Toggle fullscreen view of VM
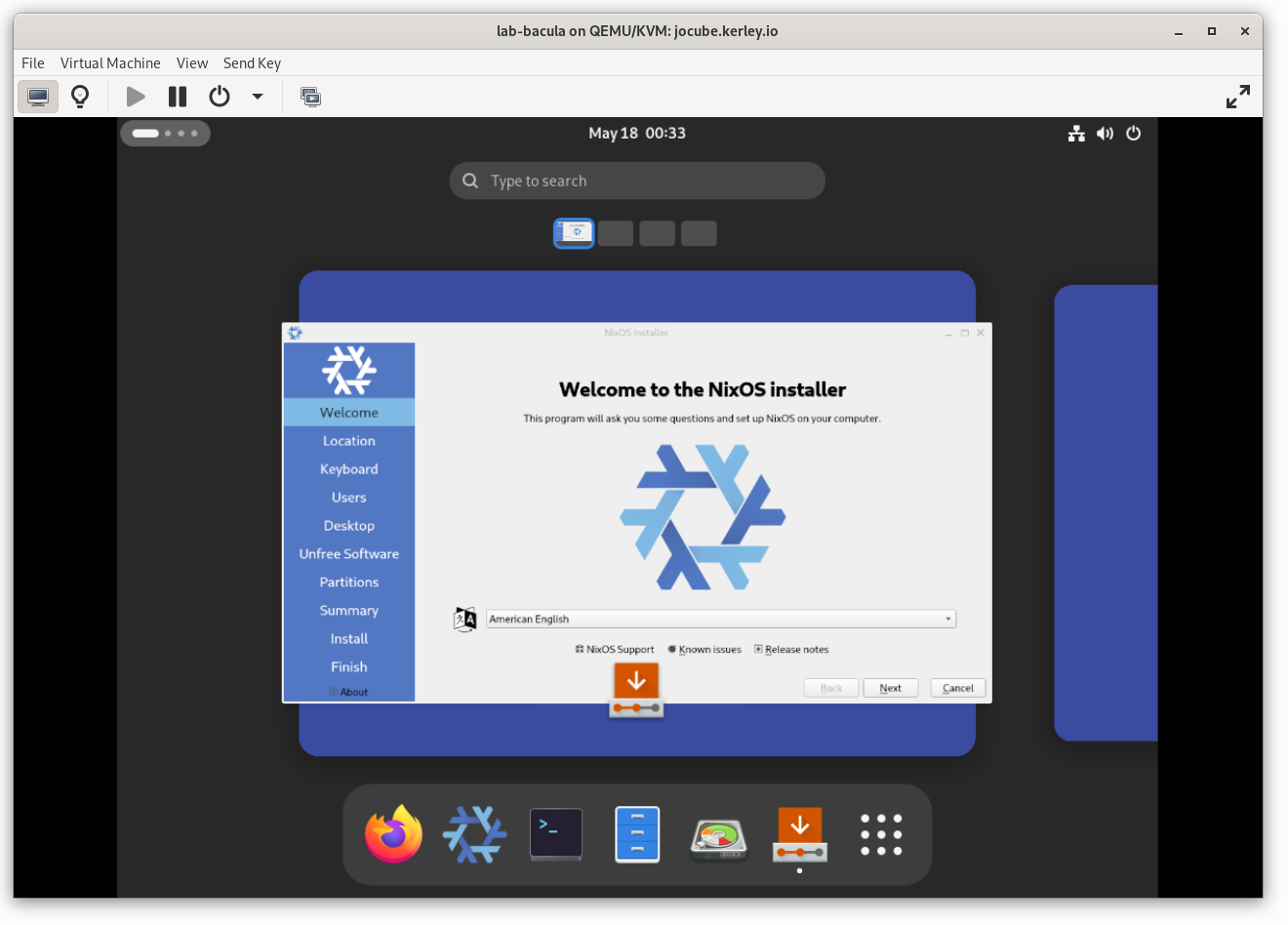Viewport: 1288px width, 925px height. click(1238, 97)
